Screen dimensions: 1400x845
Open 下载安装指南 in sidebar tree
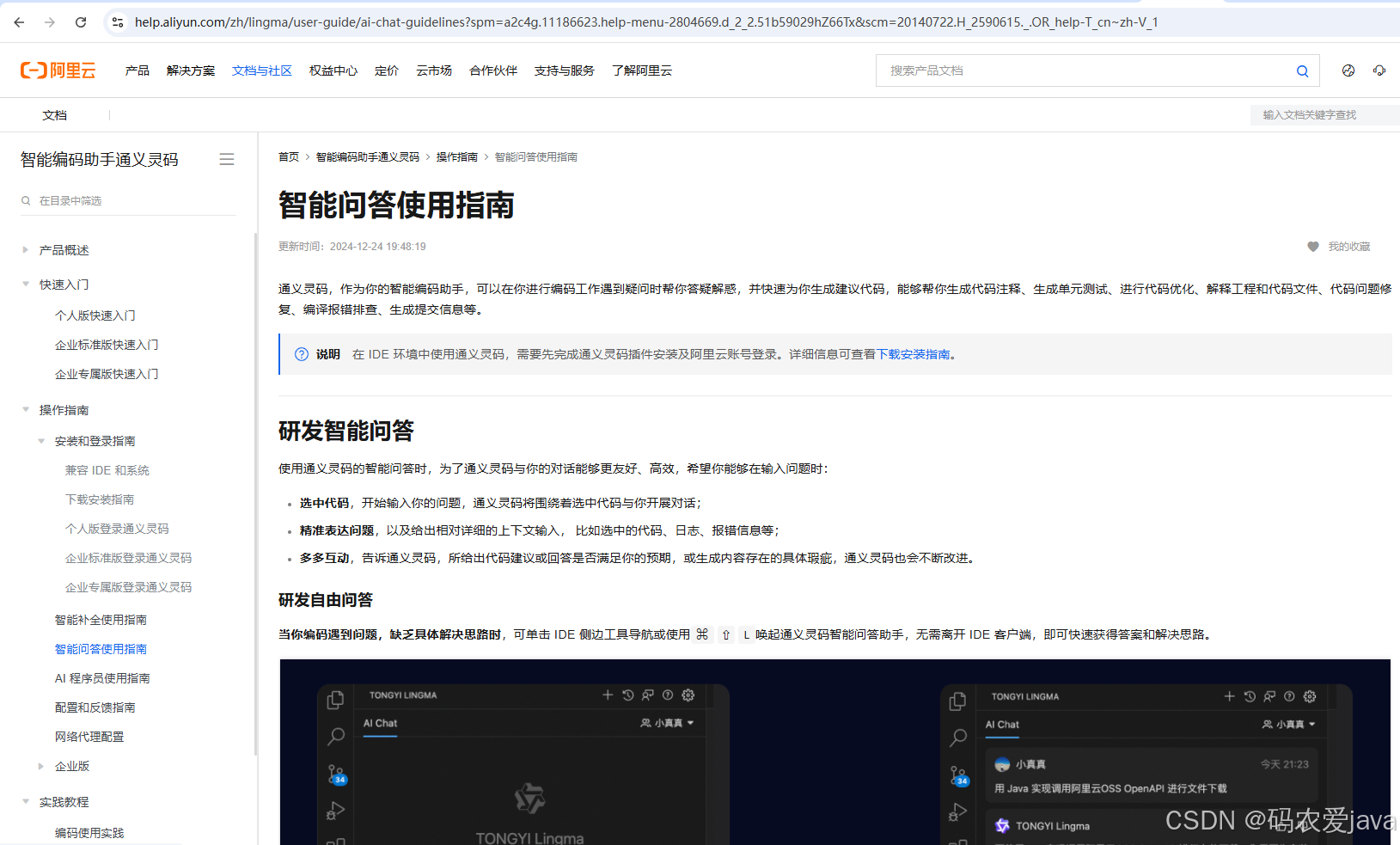tap(100, 499)
